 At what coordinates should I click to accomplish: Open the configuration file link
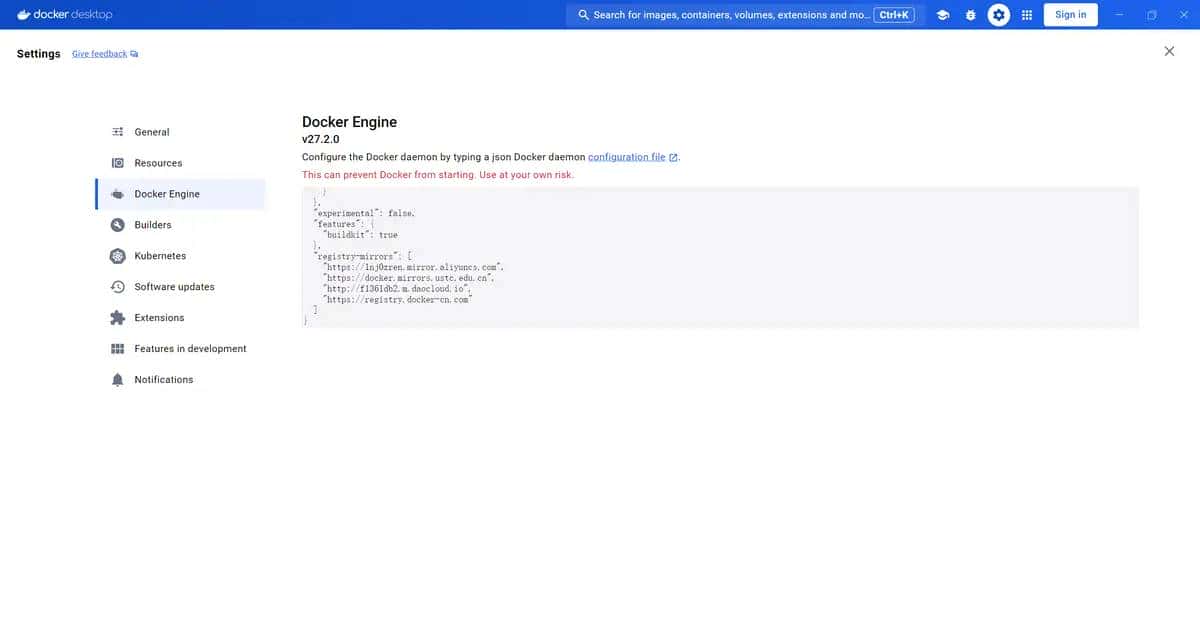coord(627,157)
